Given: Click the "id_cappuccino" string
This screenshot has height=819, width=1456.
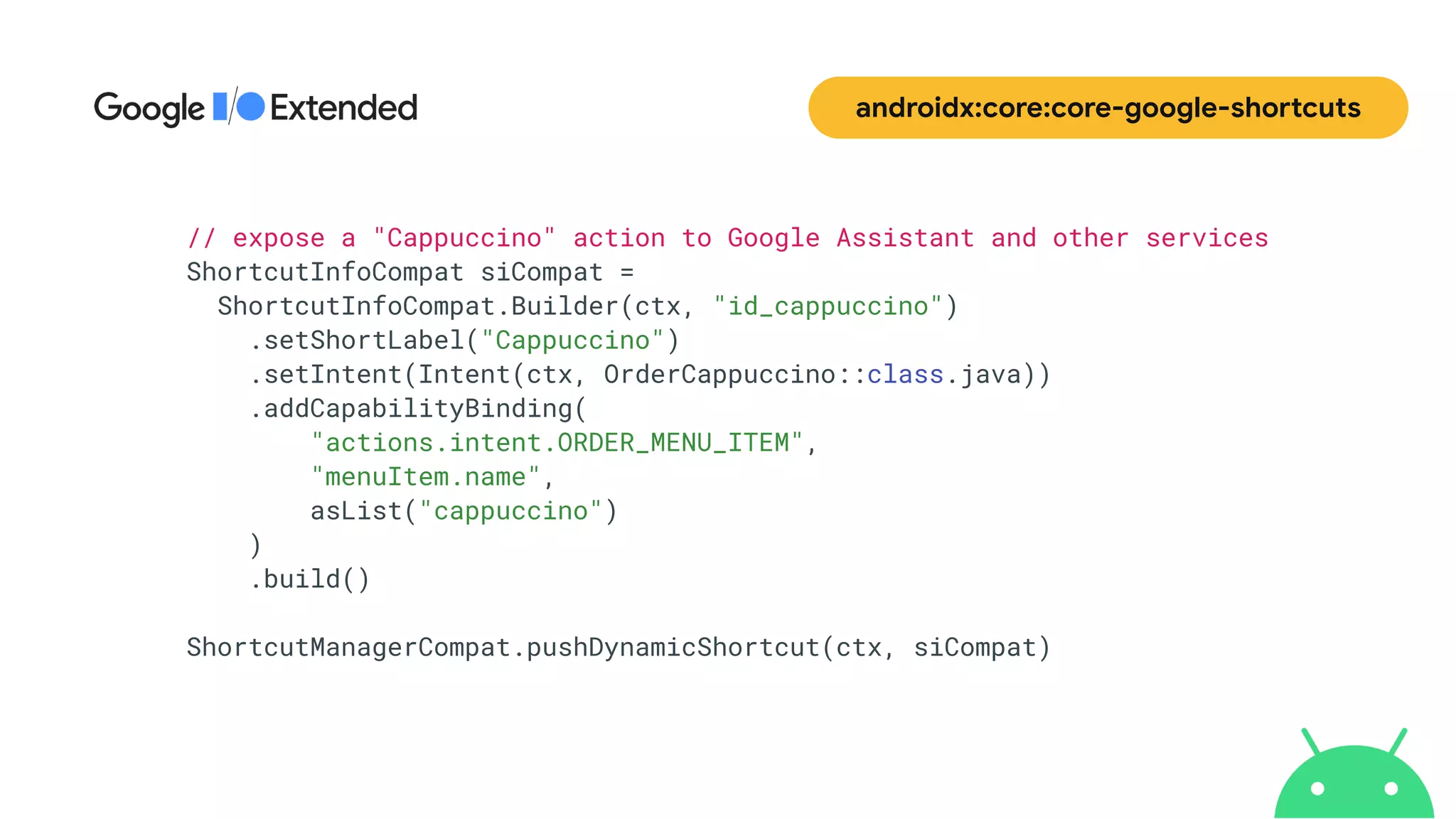Looking at the screenshot, I should tap(828, 306).
